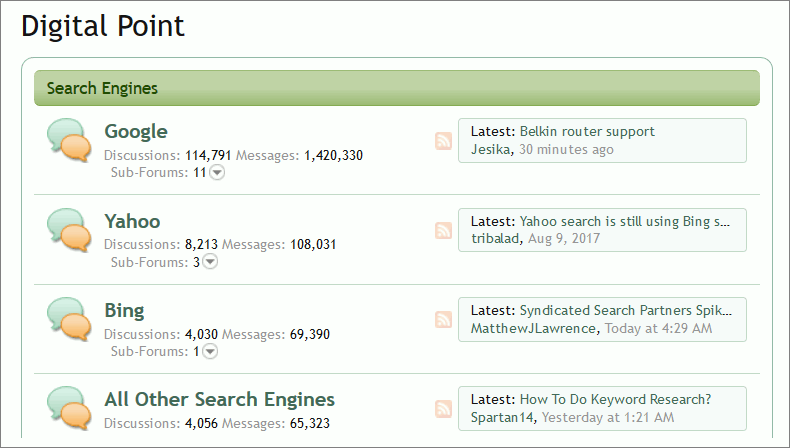Click the Digital Point page title
The image size is (790, 448).
pyautogui.click(x=103, y=26)
